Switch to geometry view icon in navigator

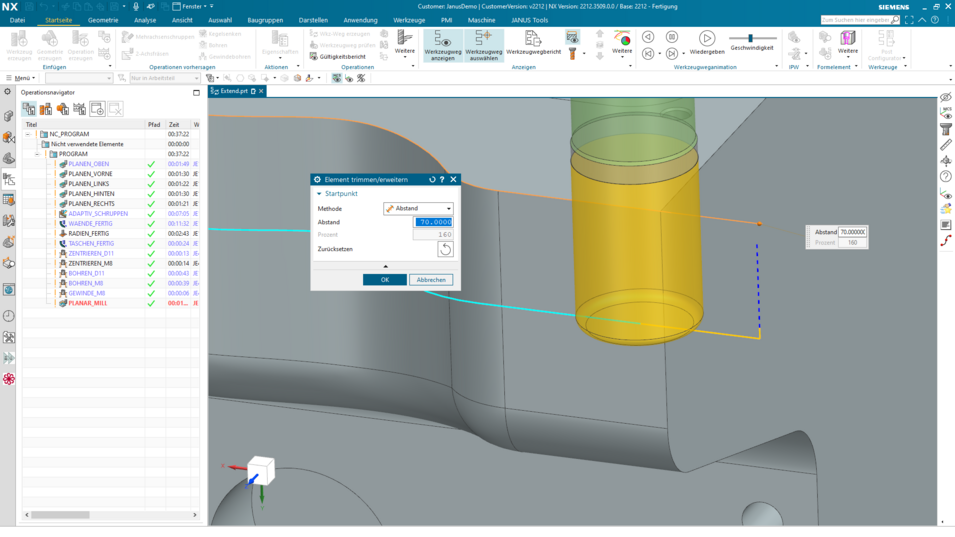(x=63, y=109)
